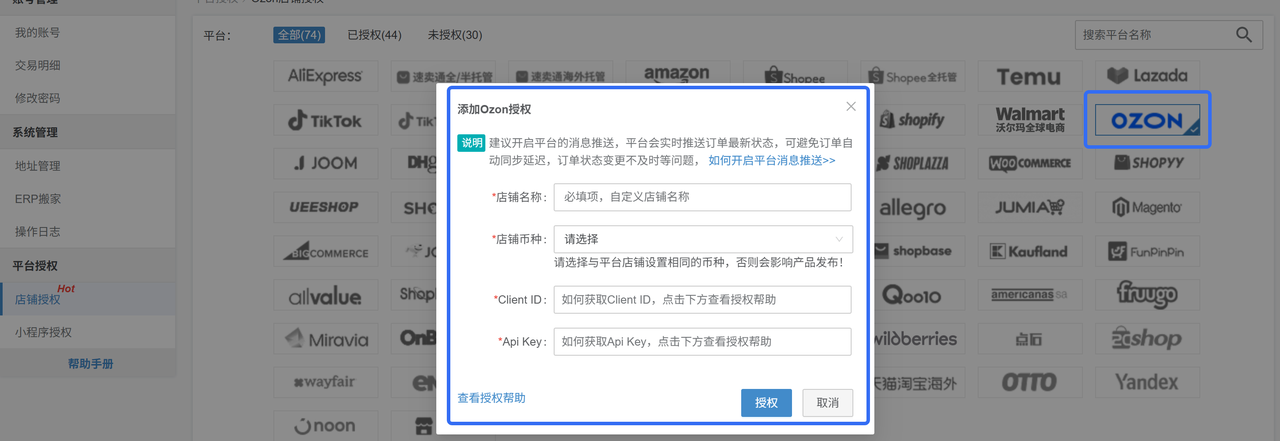
Task: Pick the 点石 platform logo
Action: (x=1029, y=340)
